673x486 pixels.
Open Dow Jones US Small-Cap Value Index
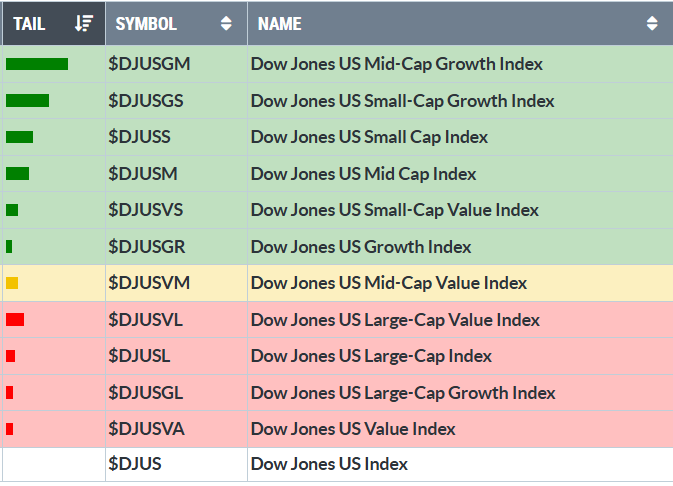[394, 210]
